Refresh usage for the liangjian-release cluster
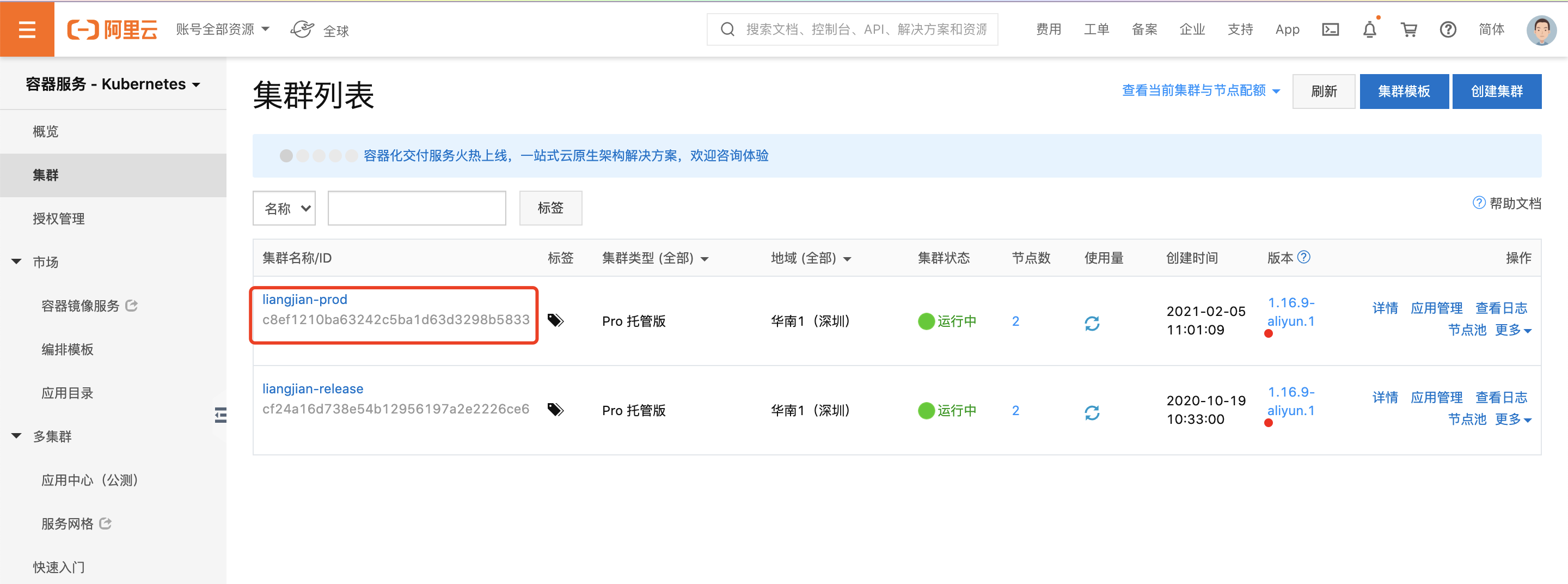Viewport: 1568px width, 584px height. 1092,413
